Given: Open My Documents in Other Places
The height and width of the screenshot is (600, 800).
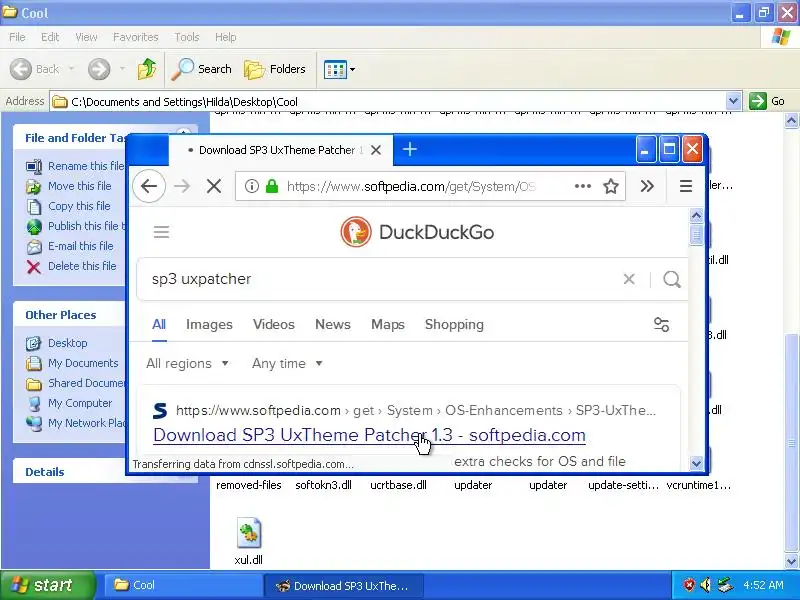Looking at the screenshot, I should tap(72, 363).
